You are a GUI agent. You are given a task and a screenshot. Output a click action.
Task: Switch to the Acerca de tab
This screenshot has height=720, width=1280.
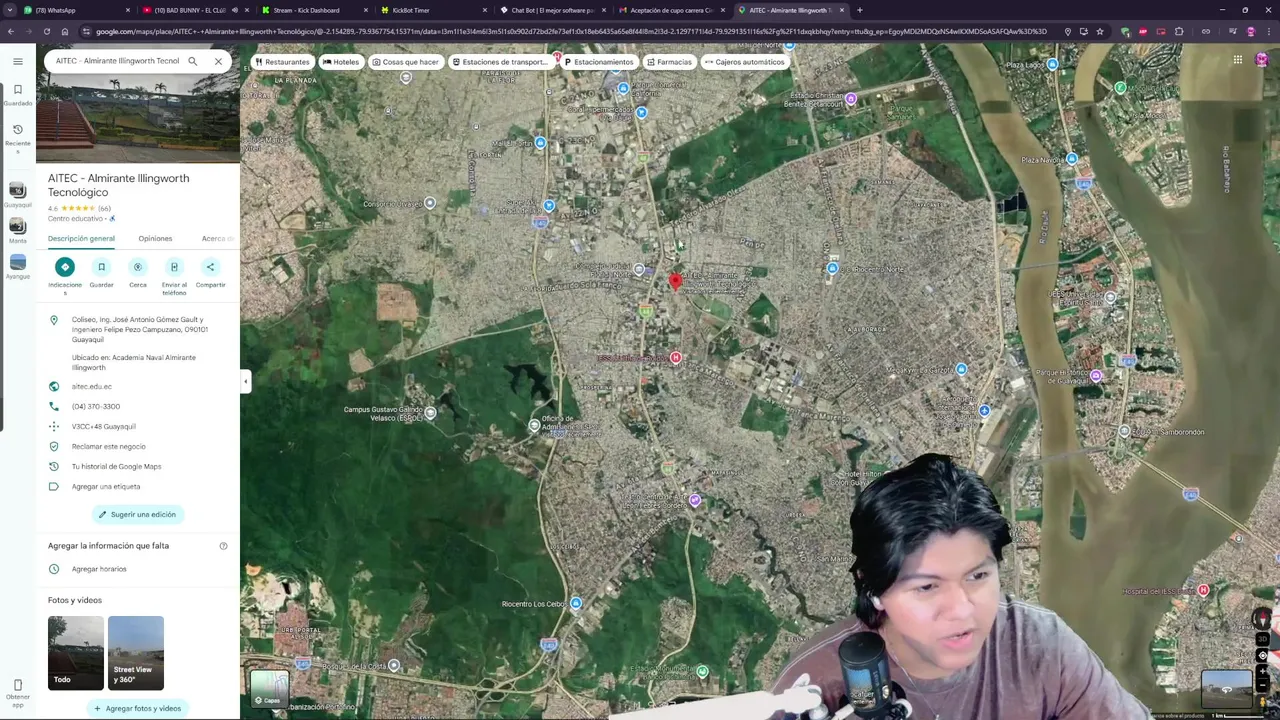[218, 239]
